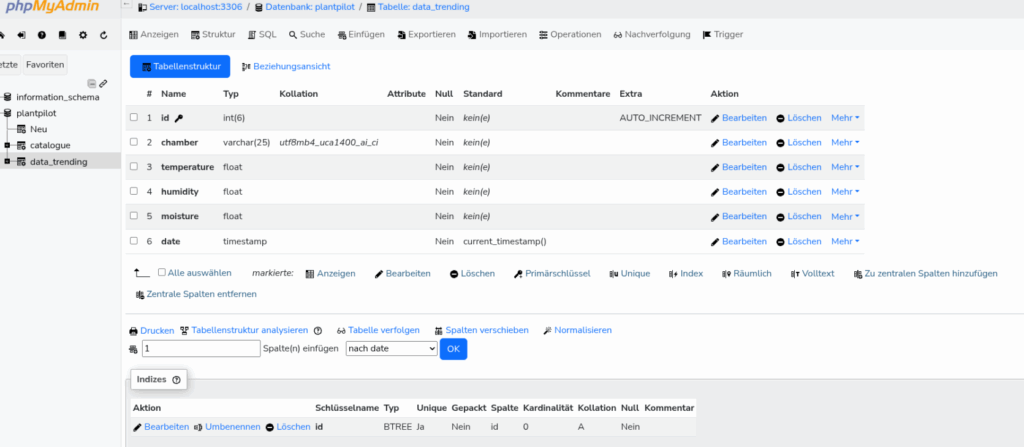Open the Exportieren tab
This screenshot has width=1024, height=447.
[x=426, y=34]
